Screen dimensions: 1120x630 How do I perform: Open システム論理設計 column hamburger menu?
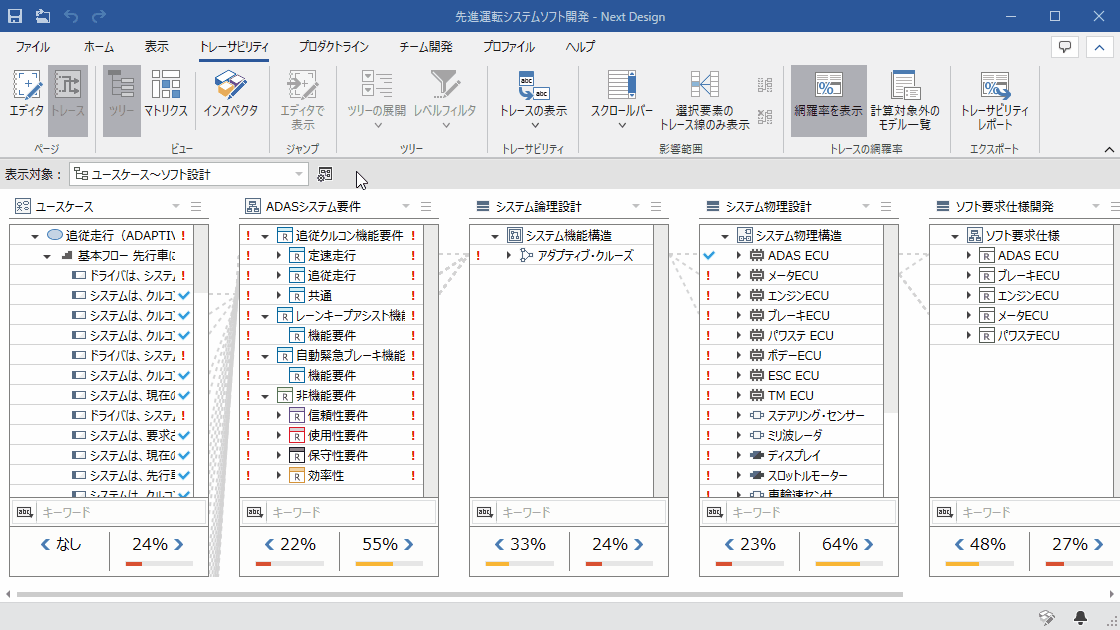point(656,206)
